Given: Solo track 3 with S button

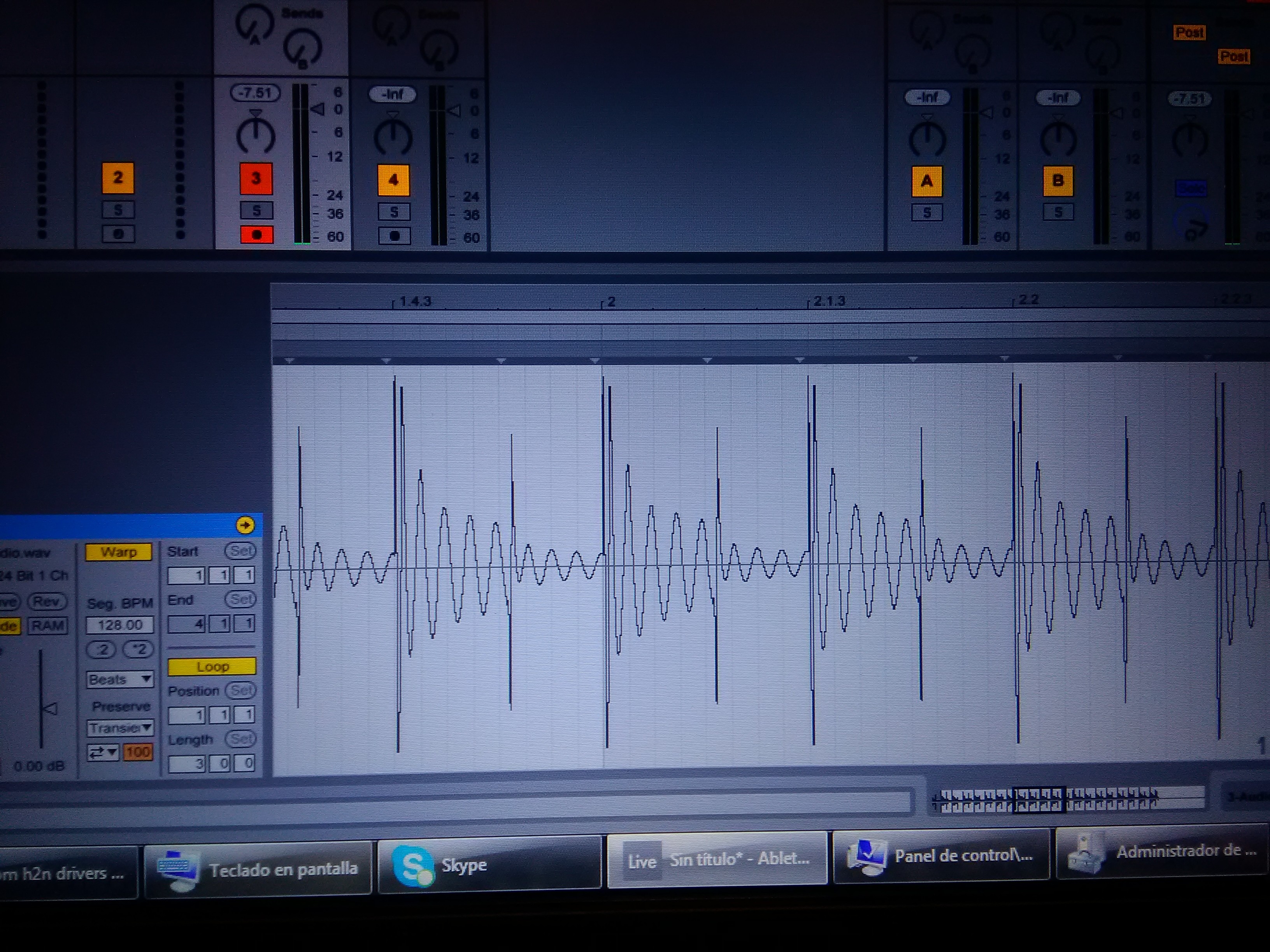Looking at the screenshot, I should (x=257, y=211).
